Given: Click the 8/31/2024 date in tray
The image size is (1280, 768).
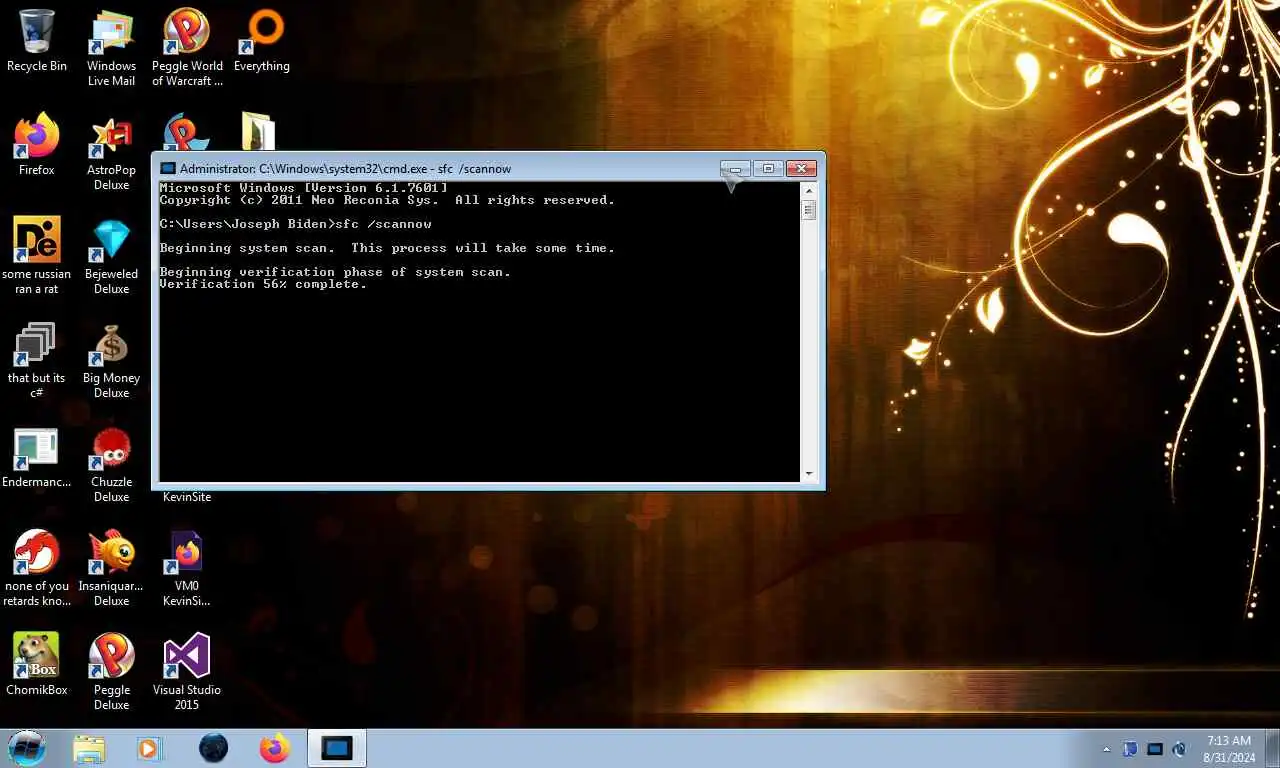Looking at the screenshot, I should pos(1229,757).
